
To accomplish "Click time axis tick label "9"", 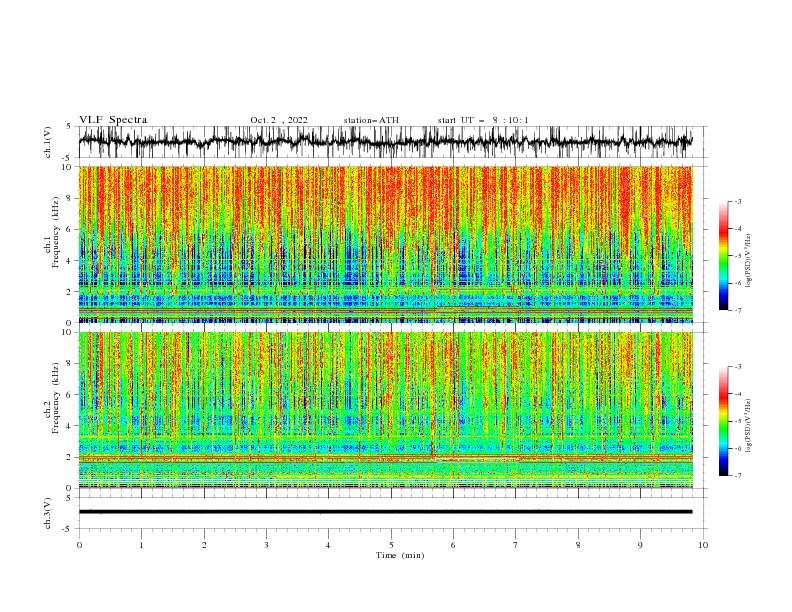I will point(640,545).
